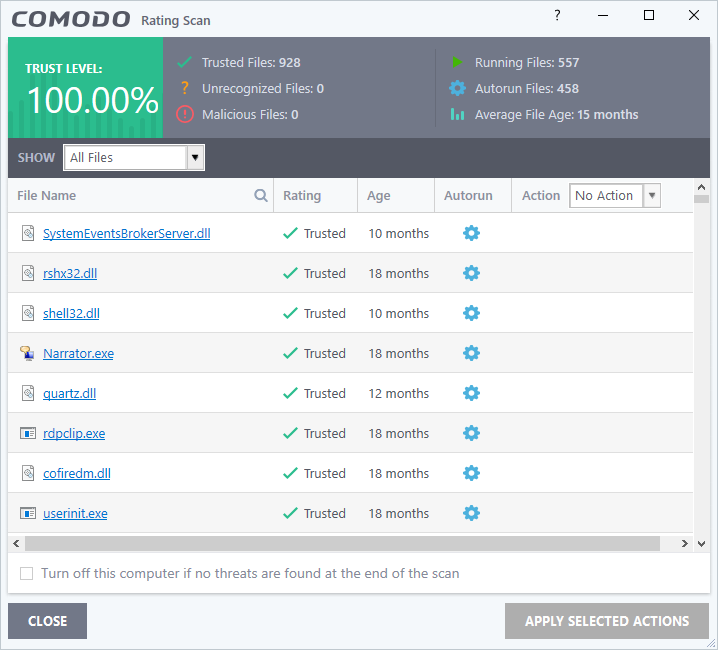Image resolution: width=718 pixels, height=650 pixels.
Task: Click the file icon beside rshx32.dll
Action: coord(28,273)
